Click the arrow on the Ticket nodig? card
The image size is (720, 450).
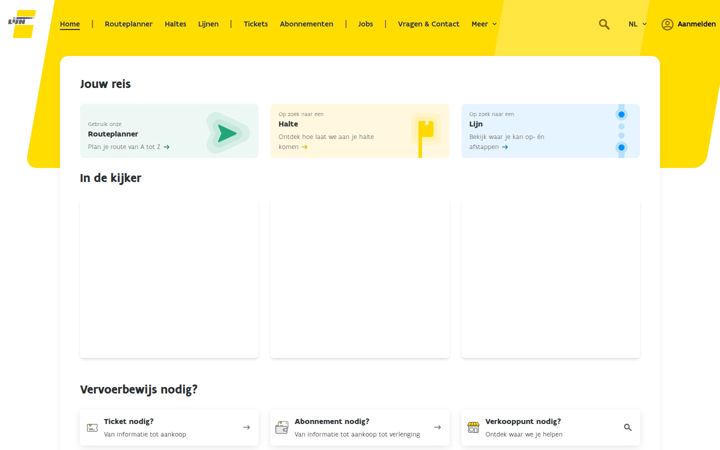pos(247,427)
